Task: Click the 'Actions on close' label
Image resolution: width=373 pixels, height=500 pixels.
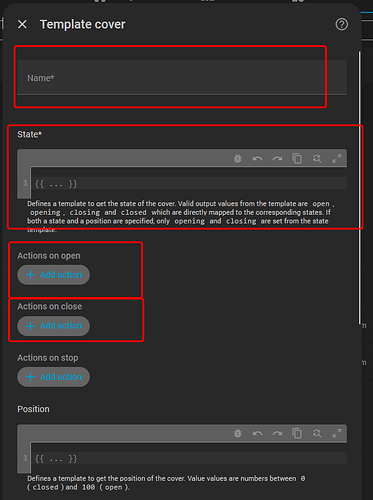Action: (50, 306)
